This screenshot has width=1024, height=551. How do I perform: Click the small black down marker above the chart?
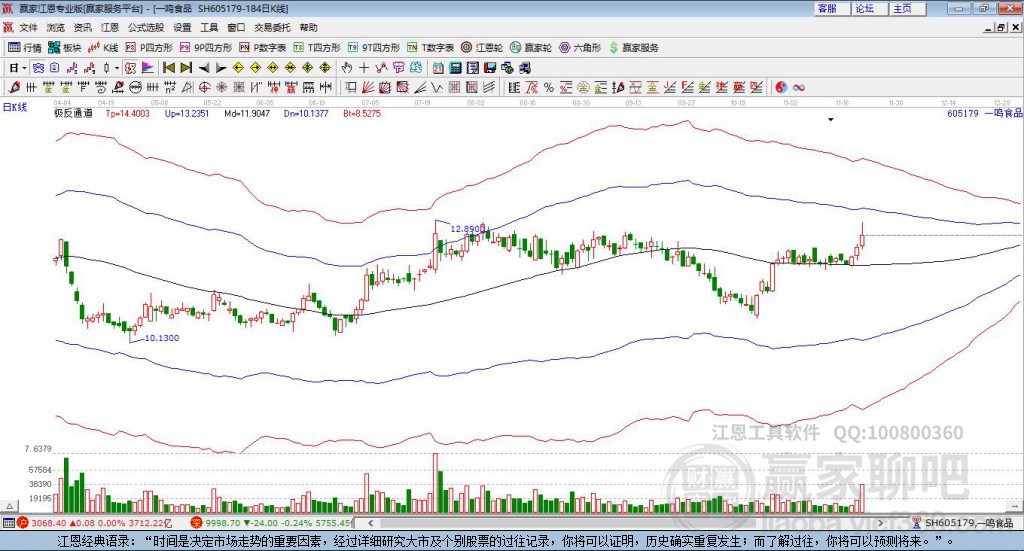coord(831,119)
